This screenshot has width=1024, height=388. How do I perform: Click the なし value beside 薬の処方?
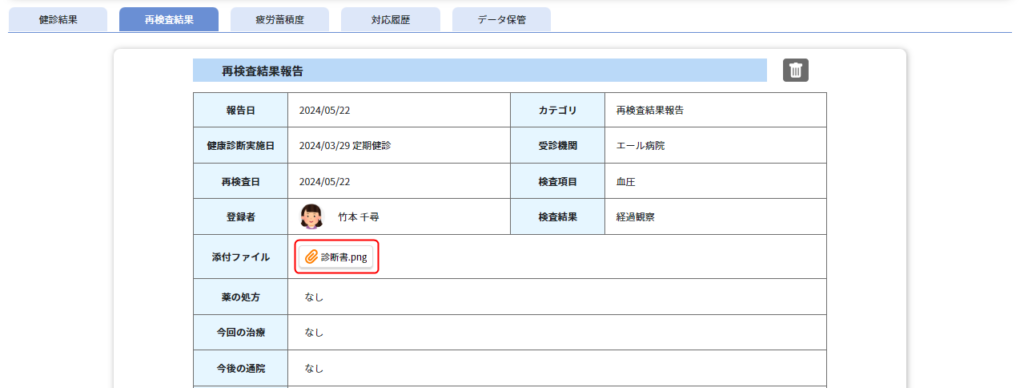[x=314, y=297]
